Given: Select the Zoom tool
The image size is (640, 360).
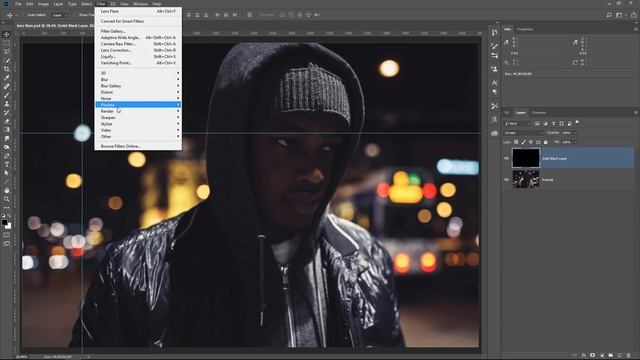Looking at the screenshot, I should click(x=7, y=199).
